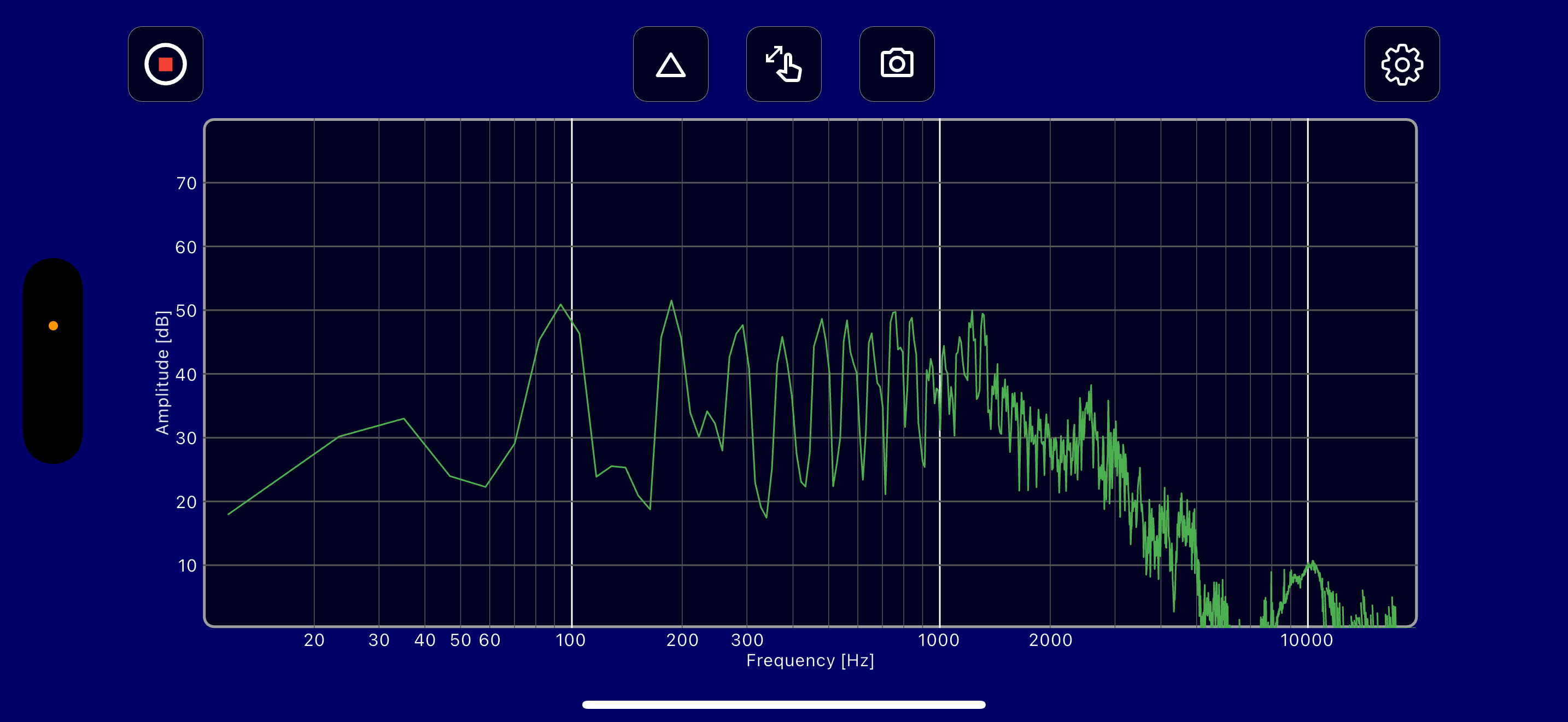Image resolution: width=1568 pixels, height=722 pixels.
Task: Tap the home indicator bar at bottom
Action: (784, 704)
